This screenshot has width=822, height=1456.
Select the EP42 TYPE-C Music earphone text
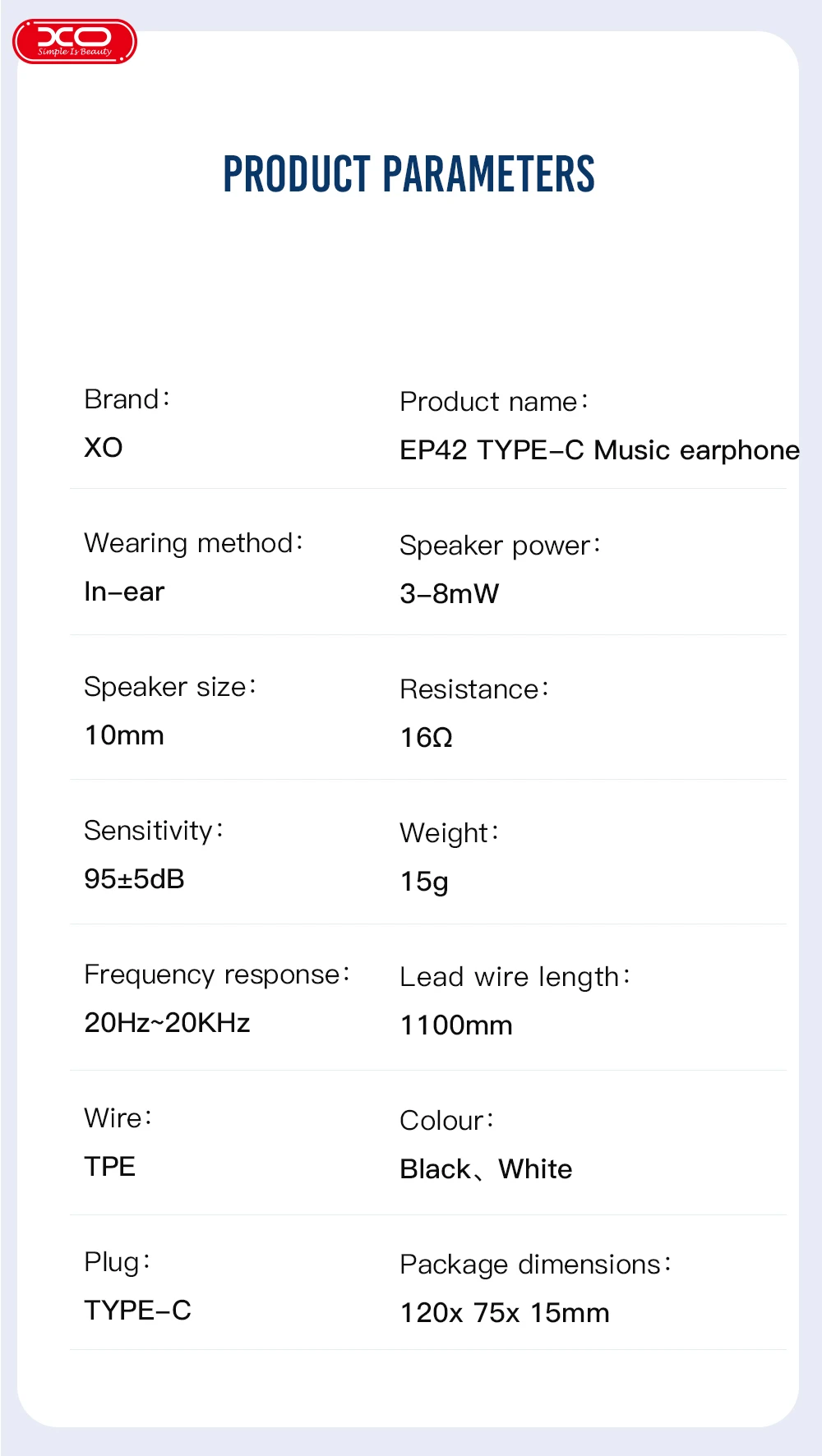click(599, 450)
